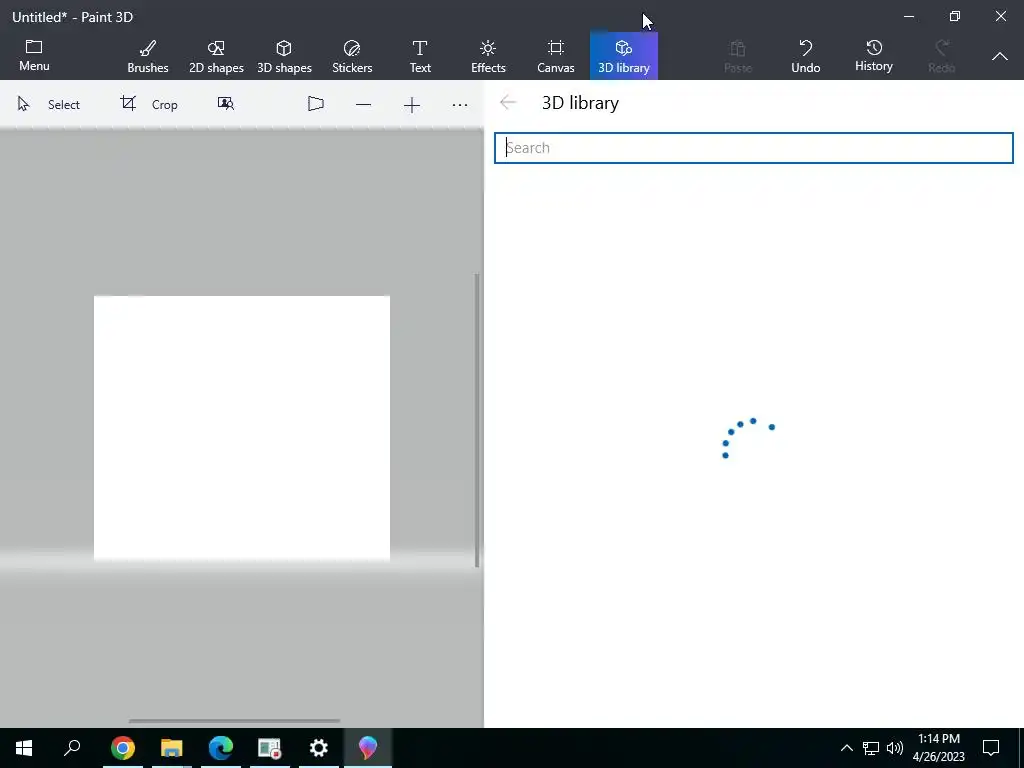Open File Explorer from taskbar
Screen dimensions: 1024x768
click(x=172, y=748)
